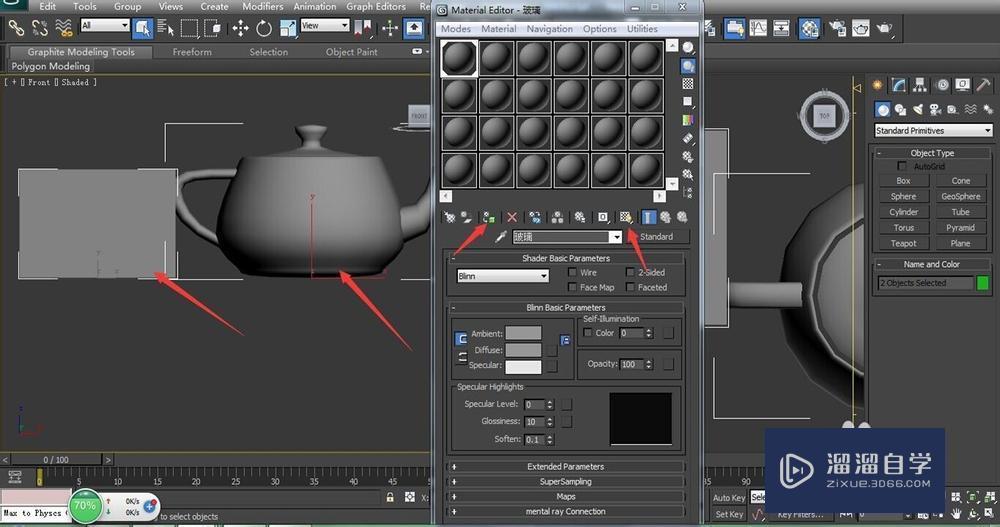Open Navigation menu in Material Editor

pos(549,29)
